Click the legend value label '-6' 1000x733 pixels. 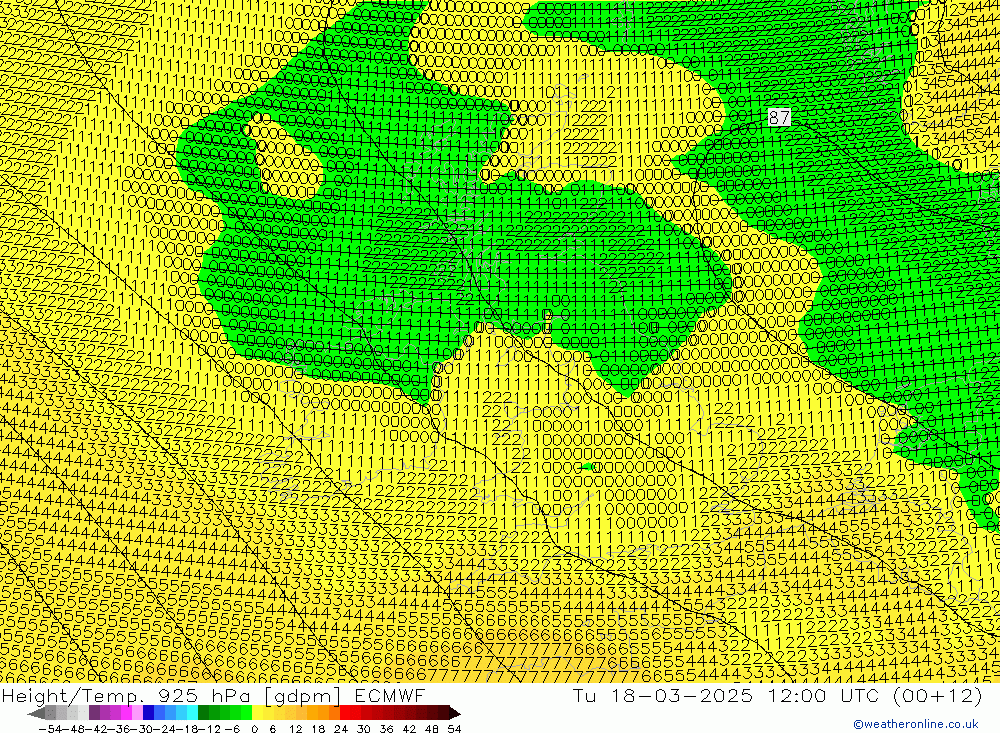coord(232,729)
